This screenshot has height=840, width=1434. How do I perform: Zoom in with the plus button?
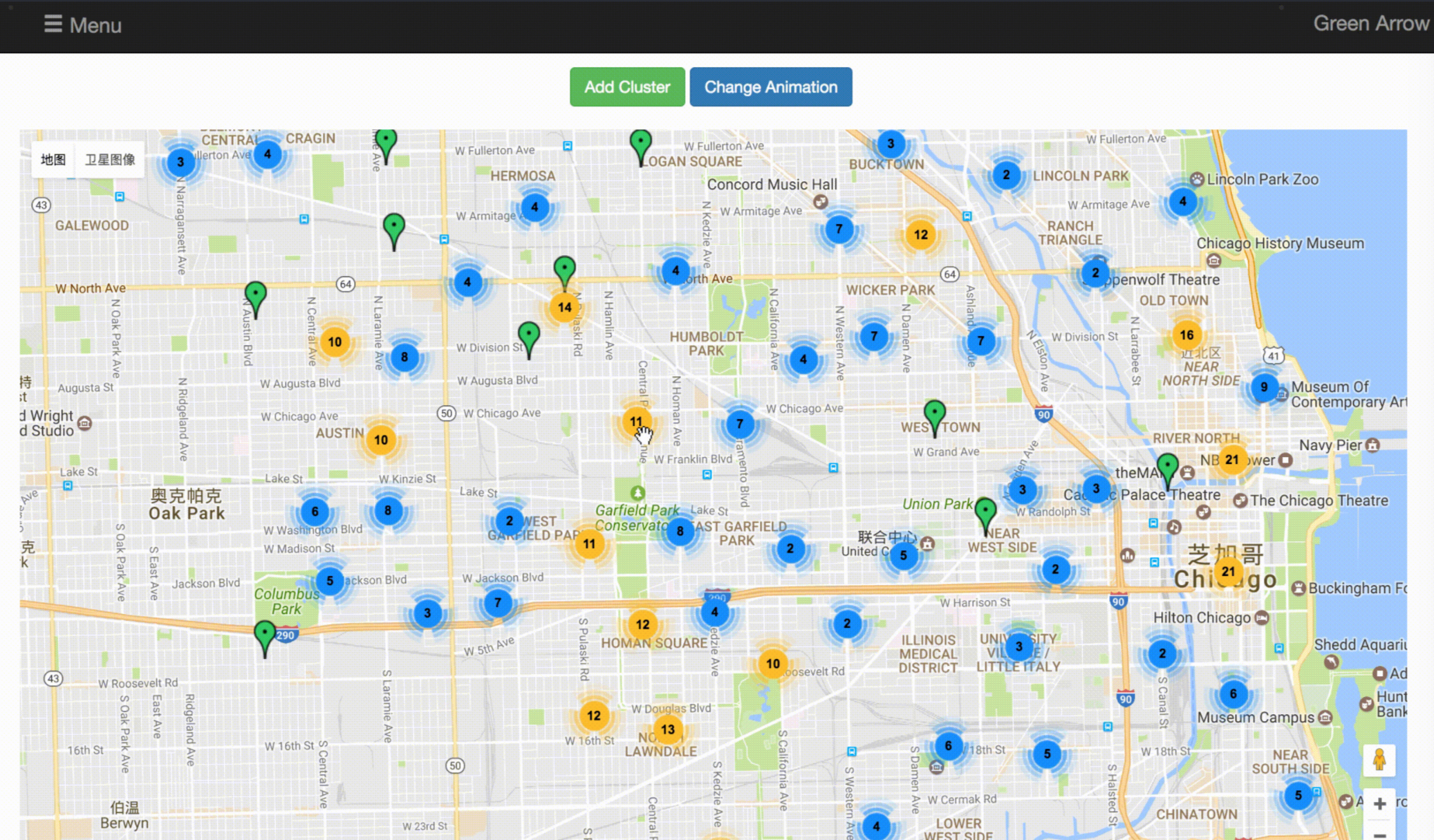[1379, 803]
